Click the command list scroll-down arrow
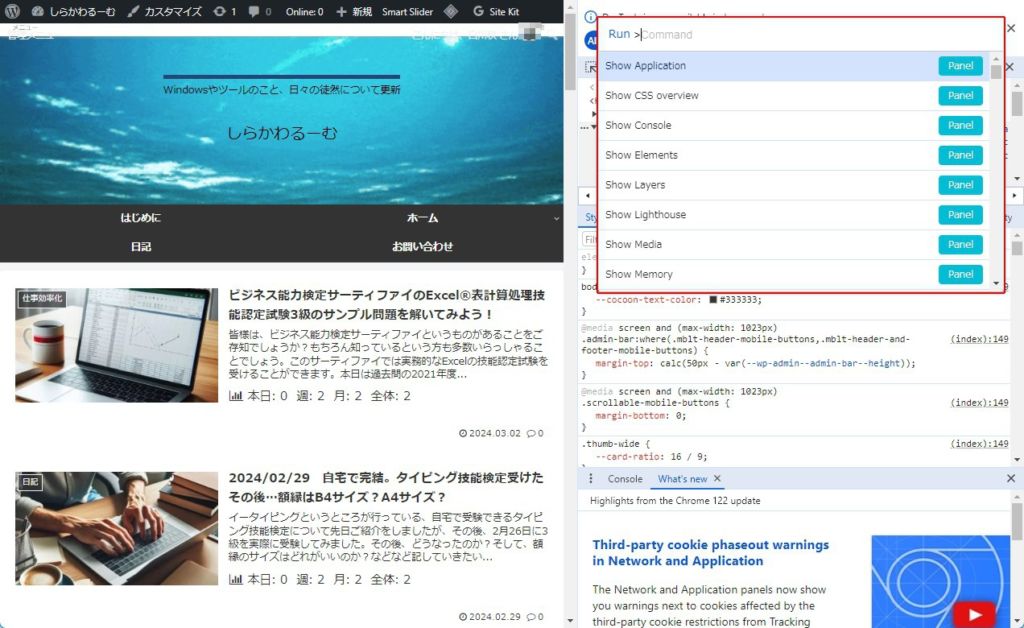 pos(996,283)
